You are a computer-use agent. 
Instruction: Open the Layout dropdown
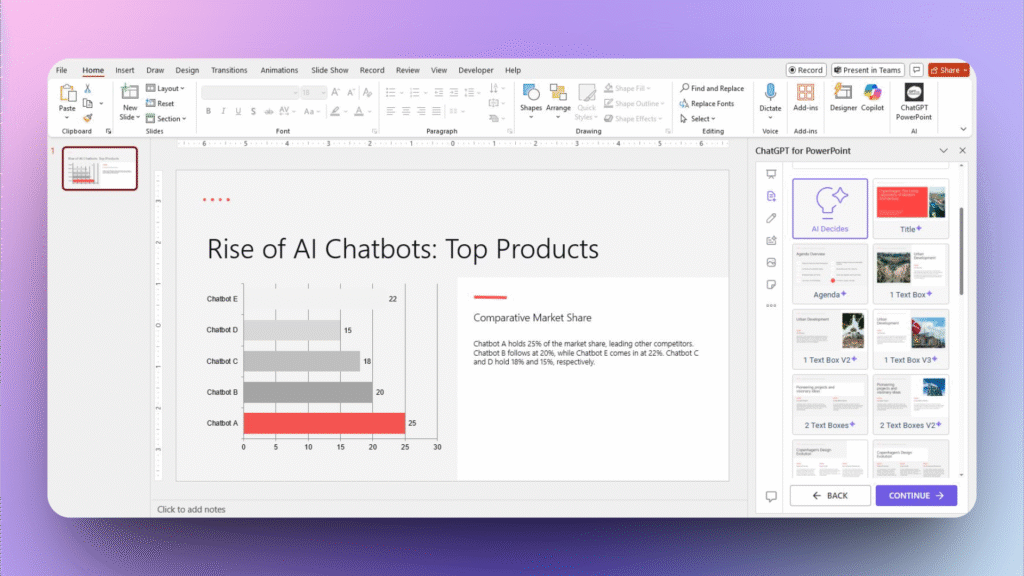168,88
